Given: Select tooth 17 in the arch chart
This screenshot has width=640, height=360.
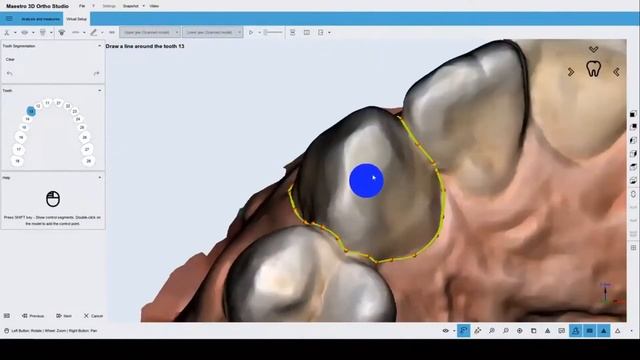Looking at the screenshot, I should click(18, 149).
